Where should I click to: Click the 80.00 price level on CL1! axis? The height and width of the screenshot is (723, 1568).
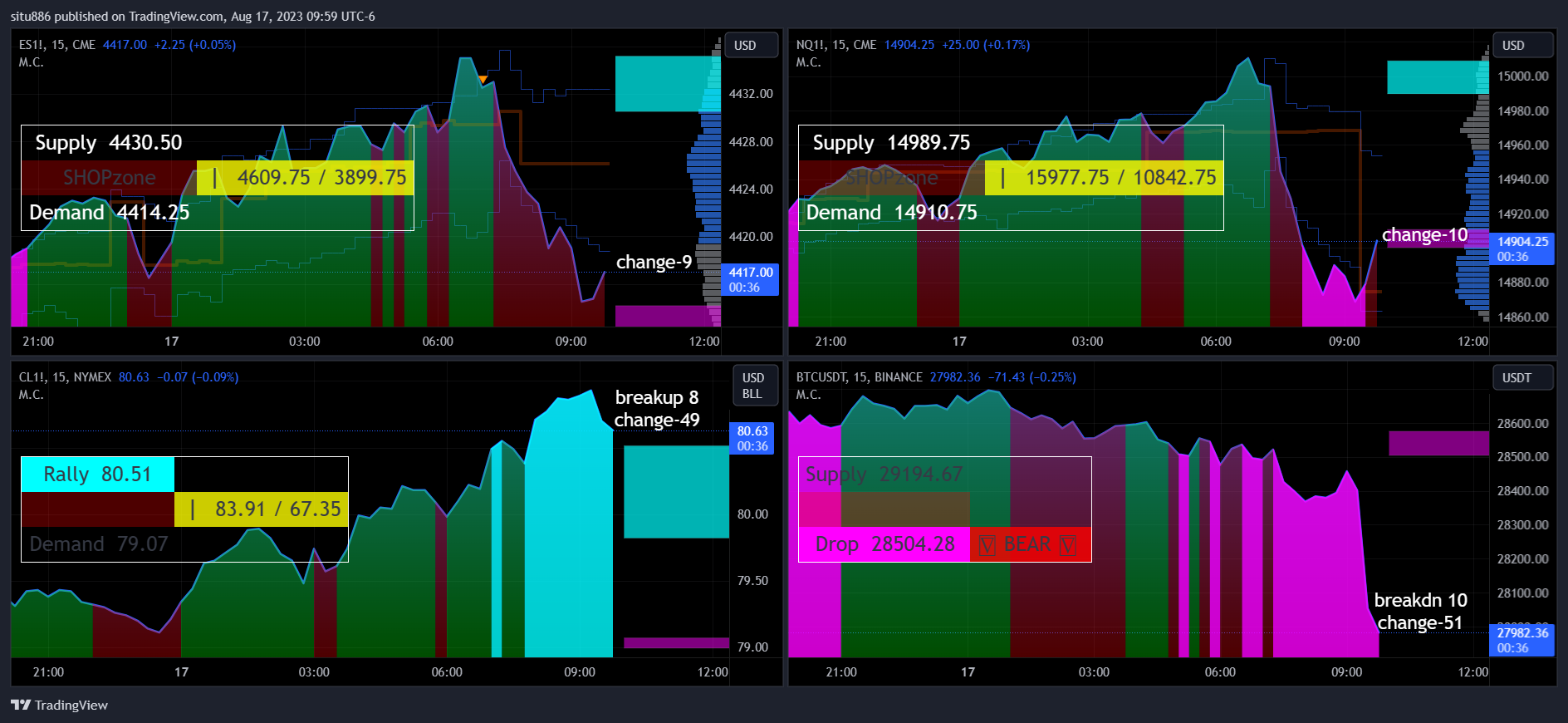click(x=752, y=514)
